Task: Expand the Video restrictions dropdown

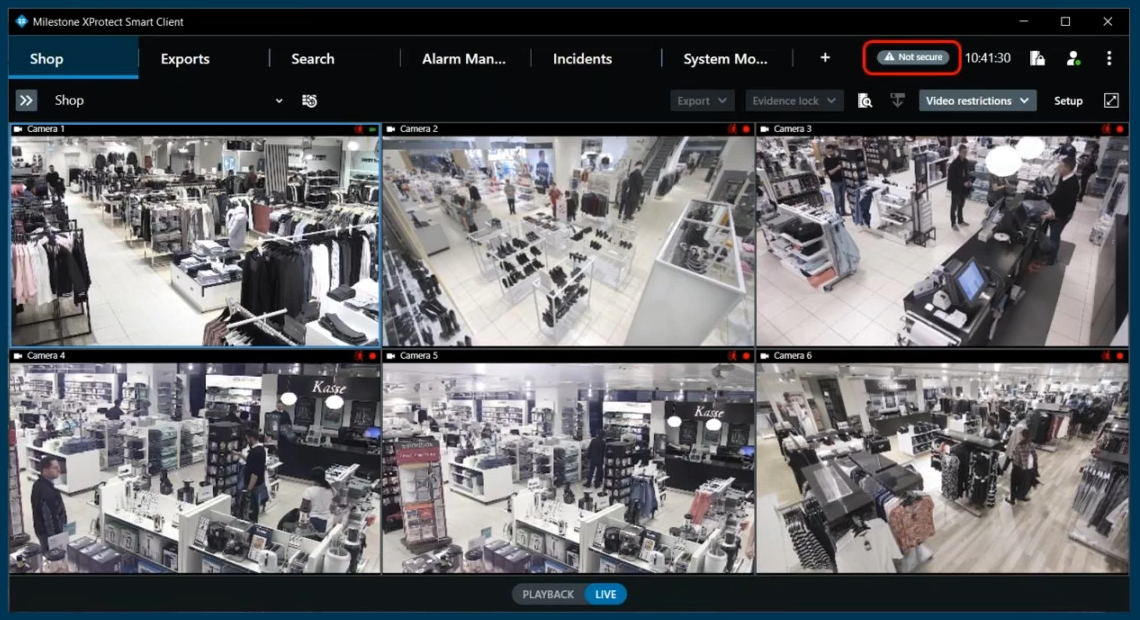Action: coord(977,101)
